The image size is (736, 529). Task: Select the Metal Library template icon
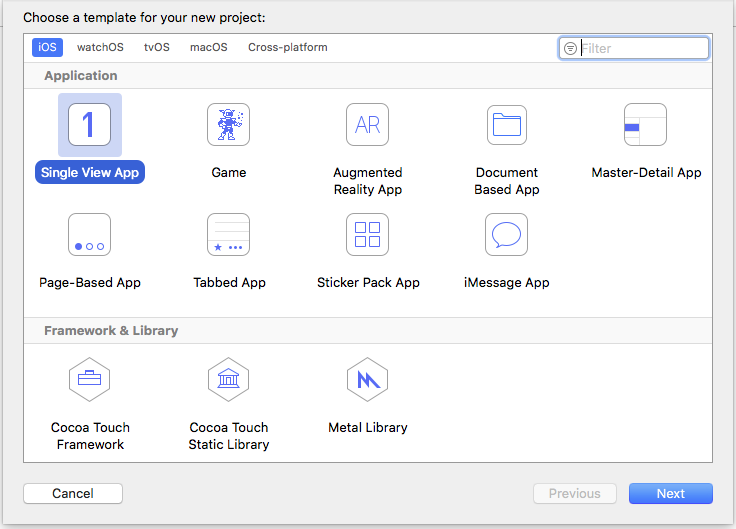click(367, 380)
